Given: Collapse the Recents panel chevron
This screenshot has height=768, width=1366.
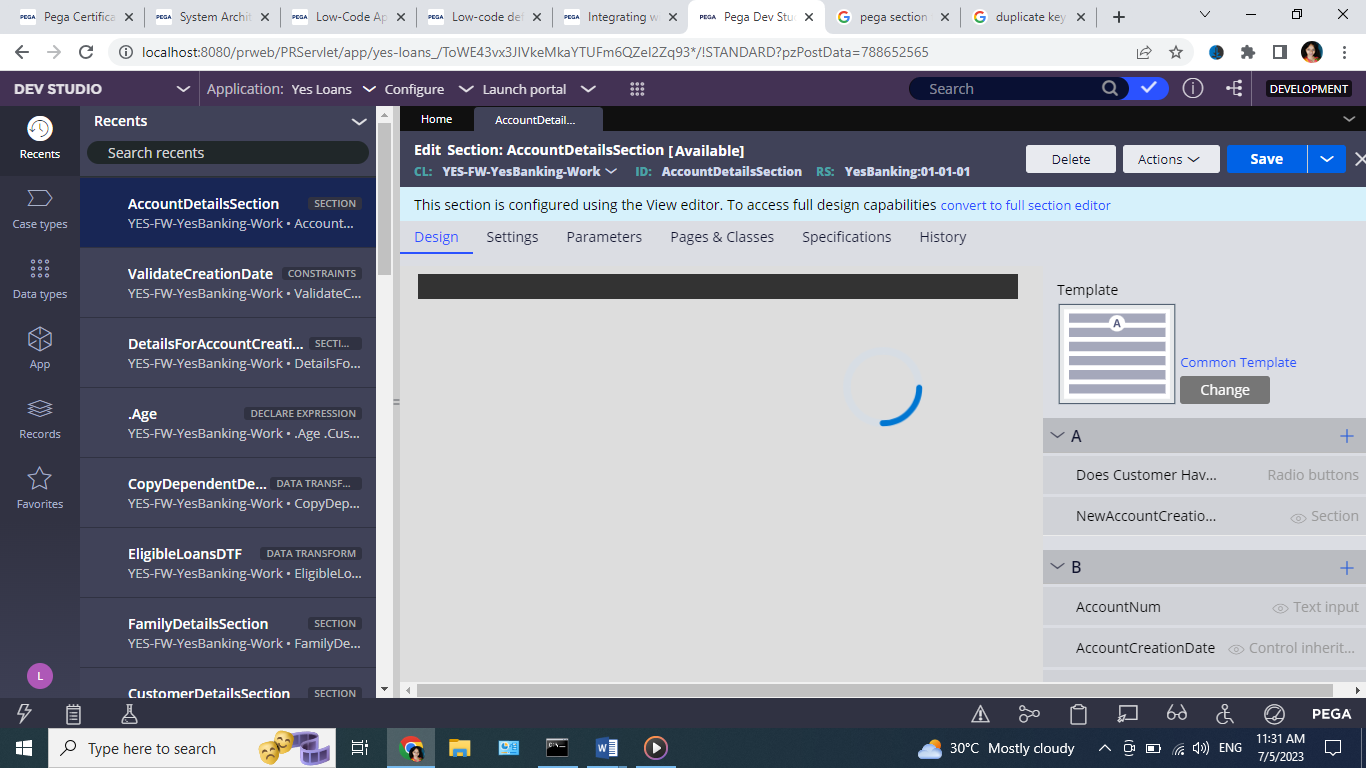Looking at the screenshot, I should (359, 121).
